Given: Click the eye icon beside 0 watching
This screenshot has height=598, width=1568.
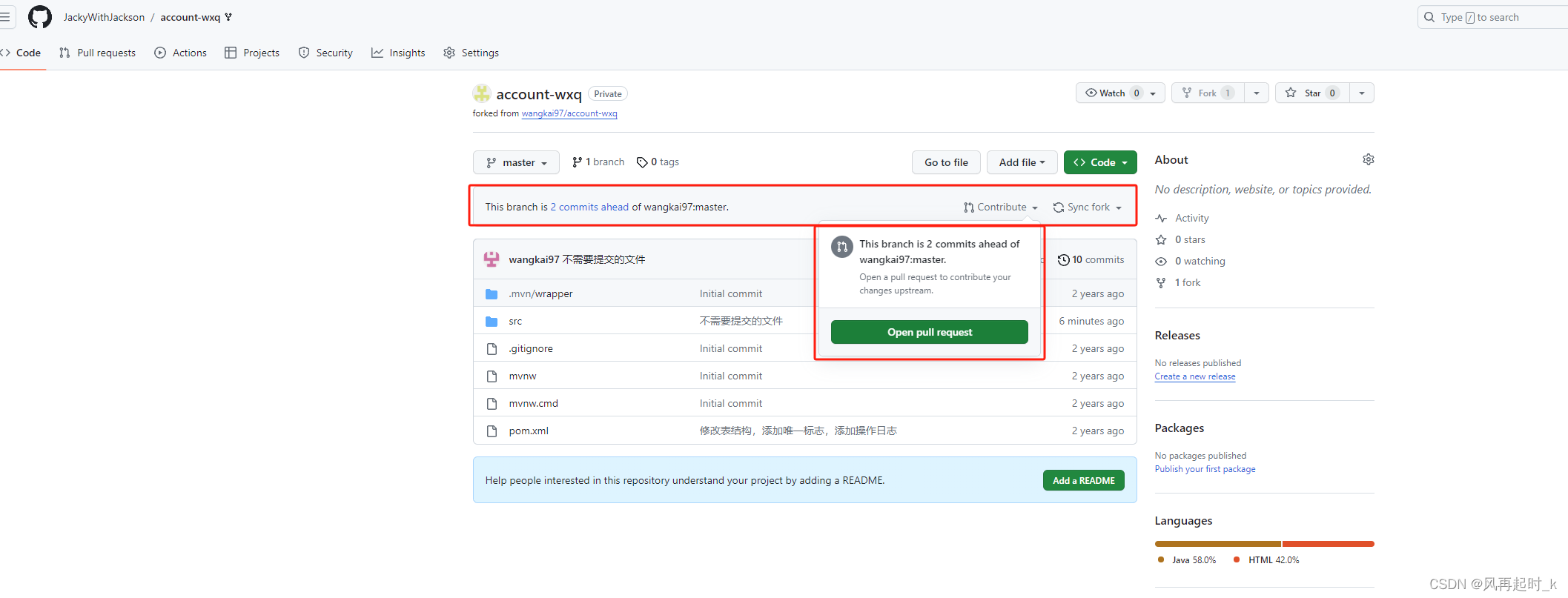Looking at the screenshot, I should 1161,262.
